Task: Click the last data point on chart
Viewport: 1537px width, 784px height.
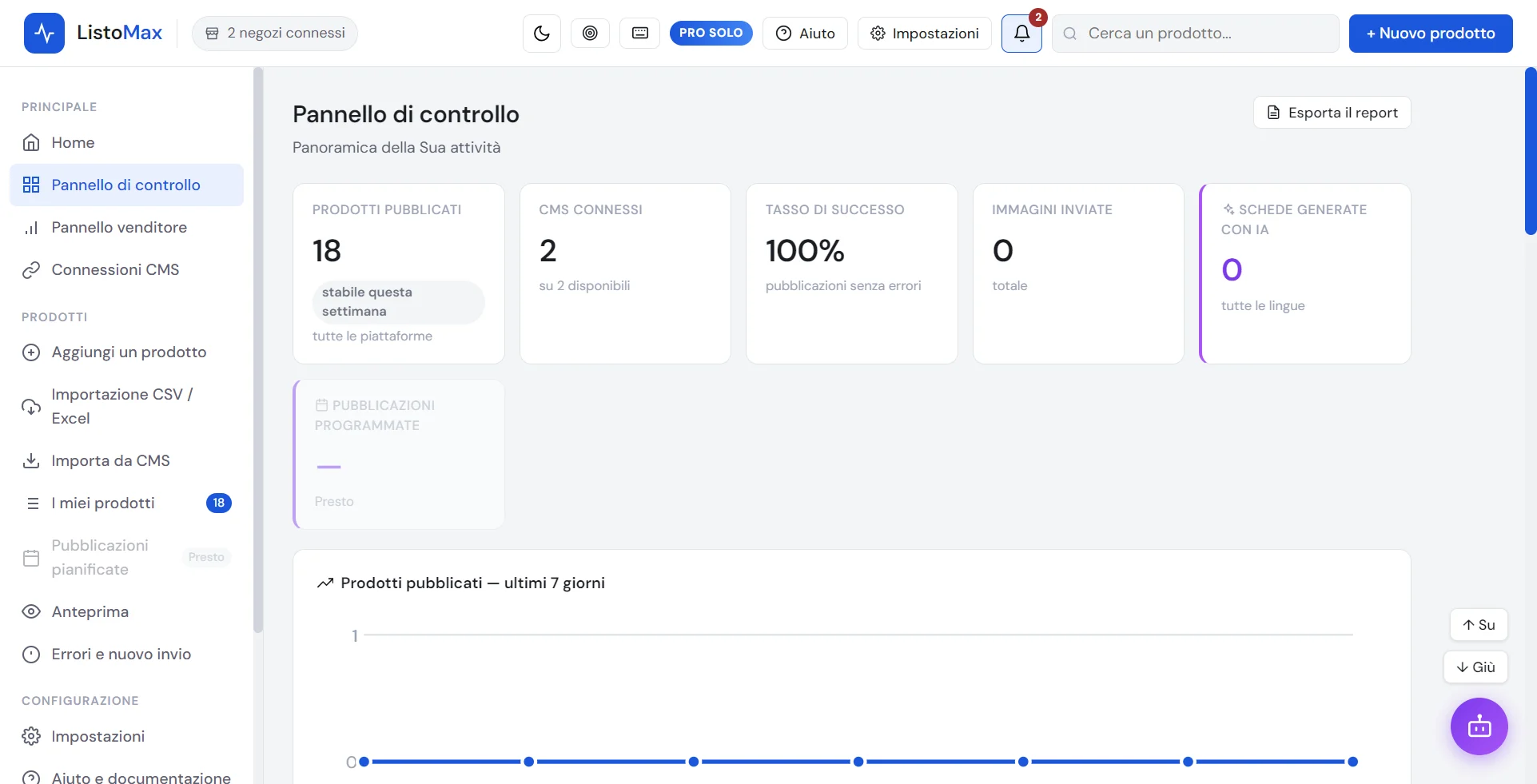Action: pyautogui.click(x=1352, y=762)
